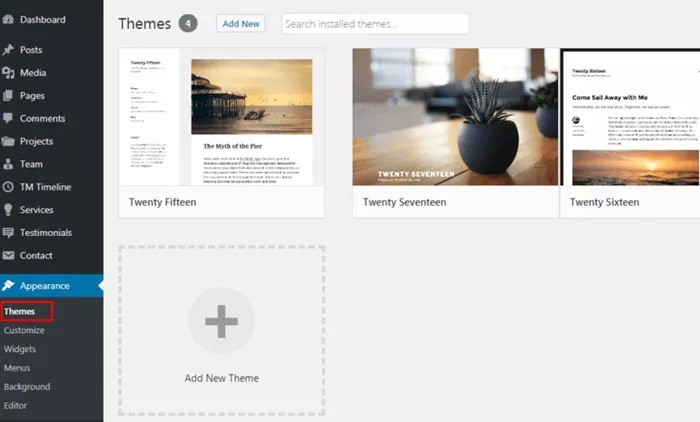Click the TM Timeline clock icon
The width and height of the screenshot is (700, 422).
(8, 187)
